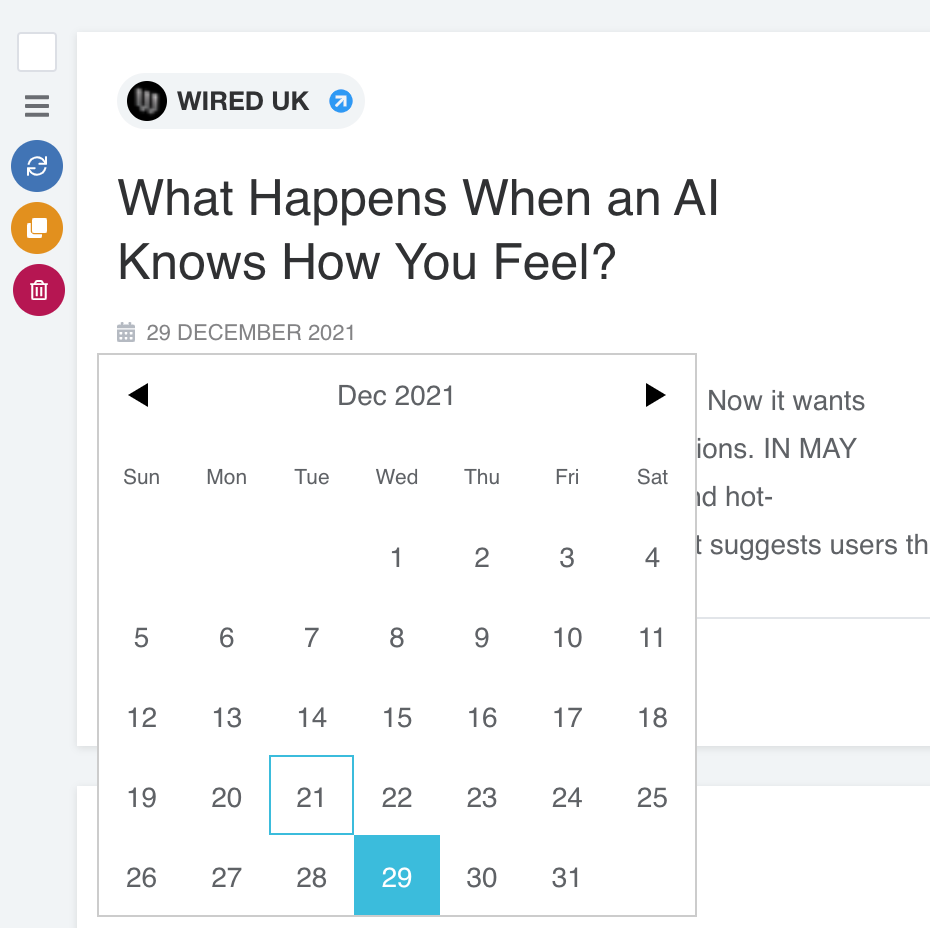Click the 29 DECEMBER 2021 date field
930x928 pixels.
click(x=250, y=333)
